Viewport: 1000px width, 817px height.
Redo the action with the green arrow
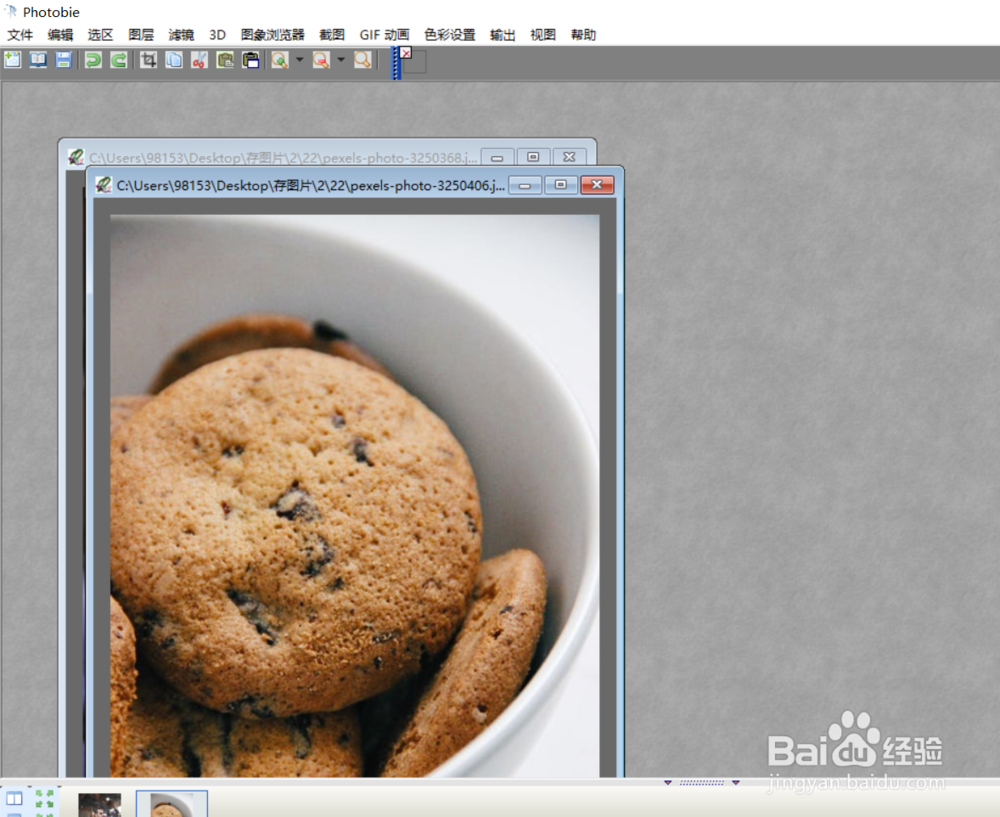(119, 60)
